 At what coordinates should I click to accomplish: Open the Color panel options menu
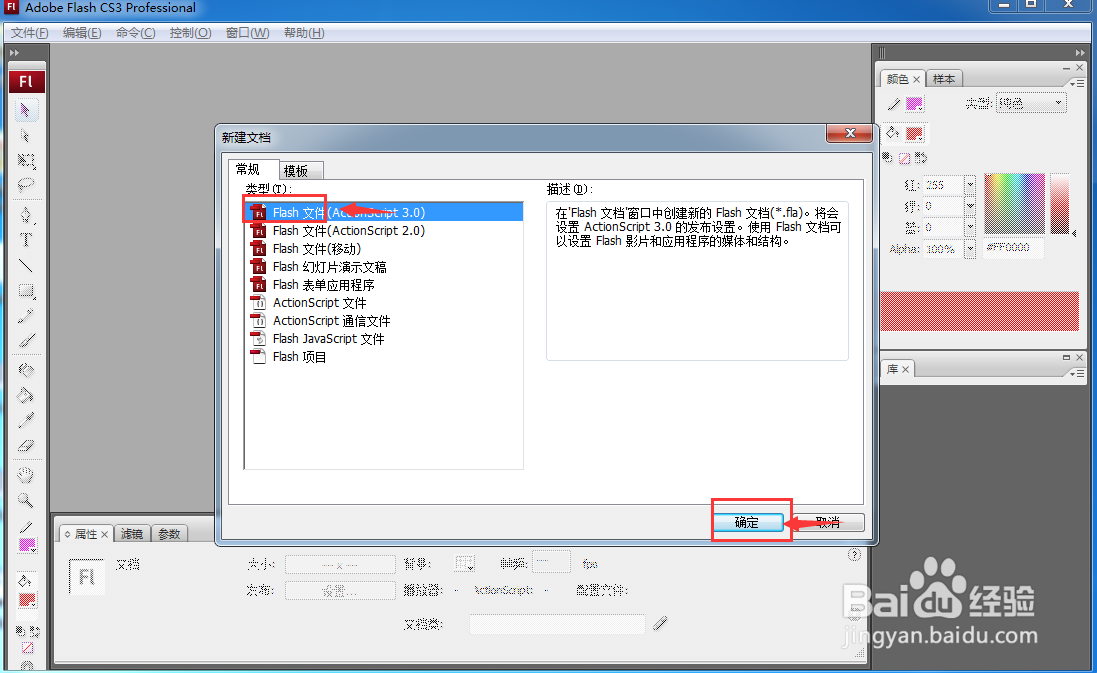pyautogui.click(x=1078, y=83)
